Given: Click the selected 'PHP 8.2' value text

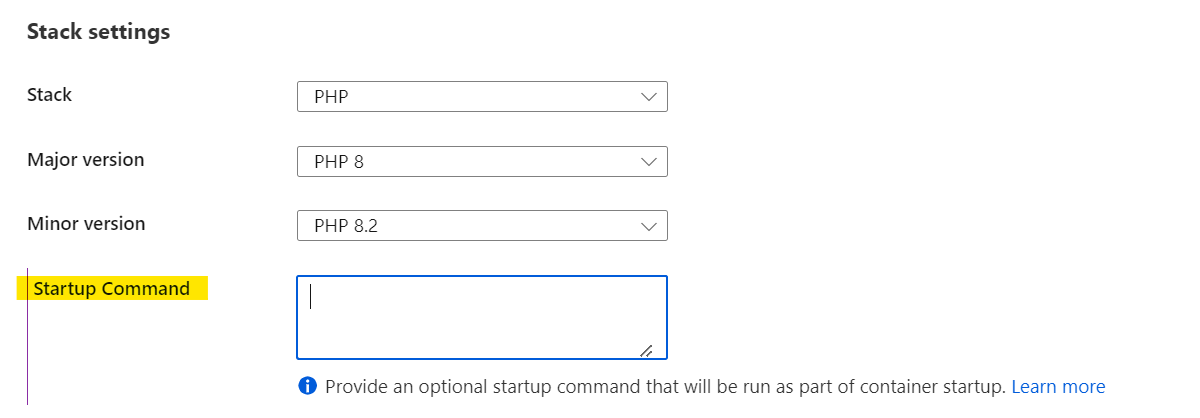Looking at the screenshot, I should [x=346, y=227].
